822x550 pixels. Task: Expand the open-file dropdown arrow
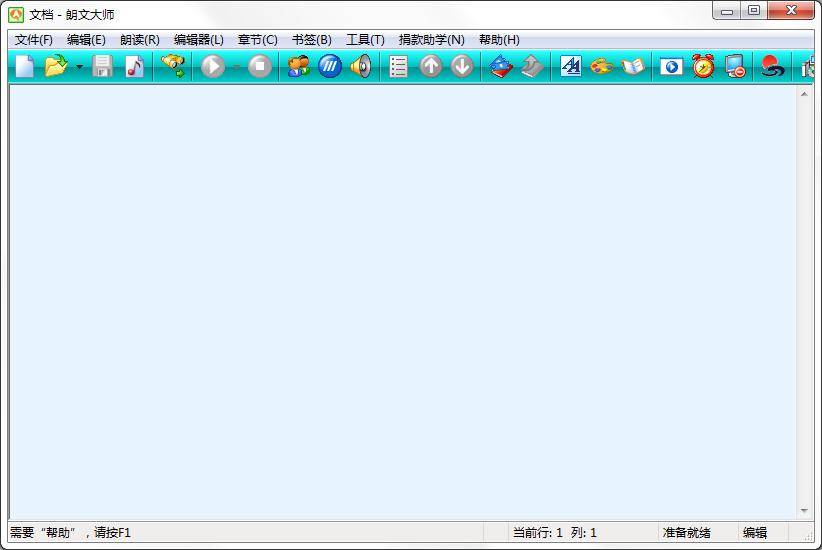(x=79, y=67)
